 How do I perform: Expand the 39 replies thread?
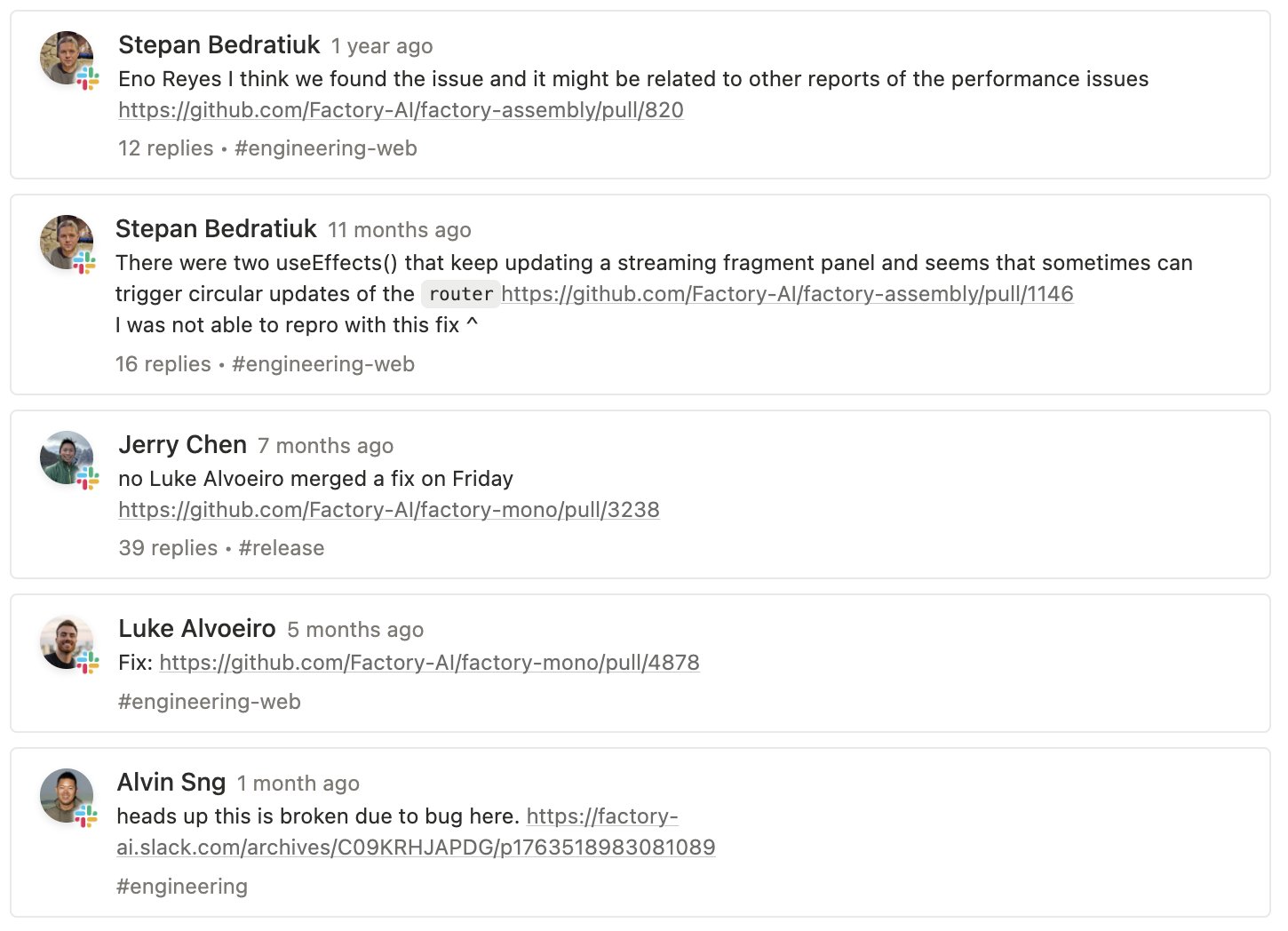pos(168,548)
